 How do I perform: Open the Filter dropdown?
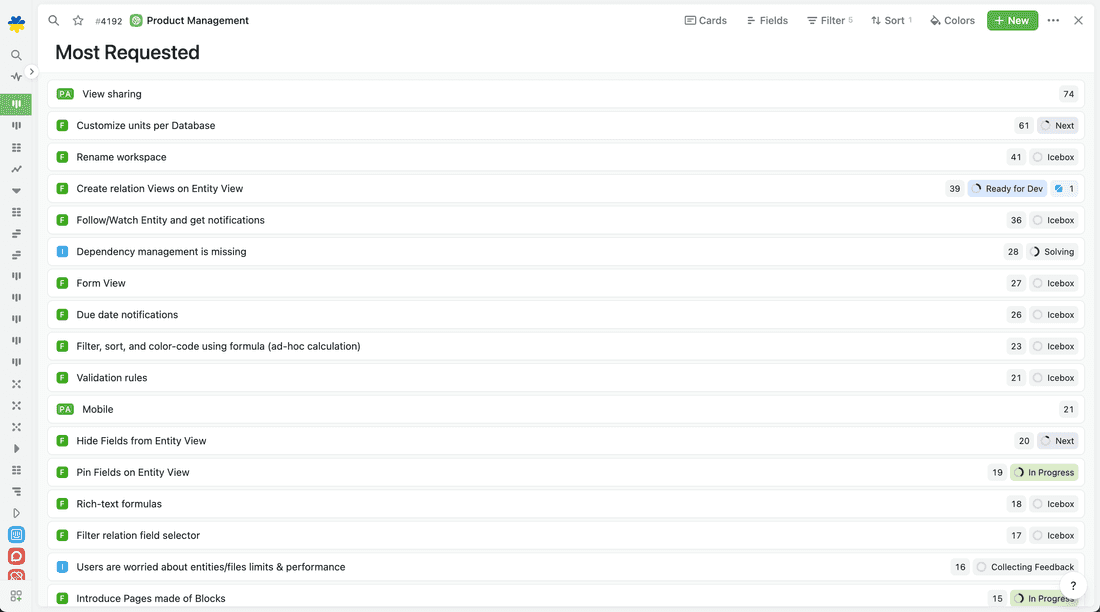(x=828, y=20)
